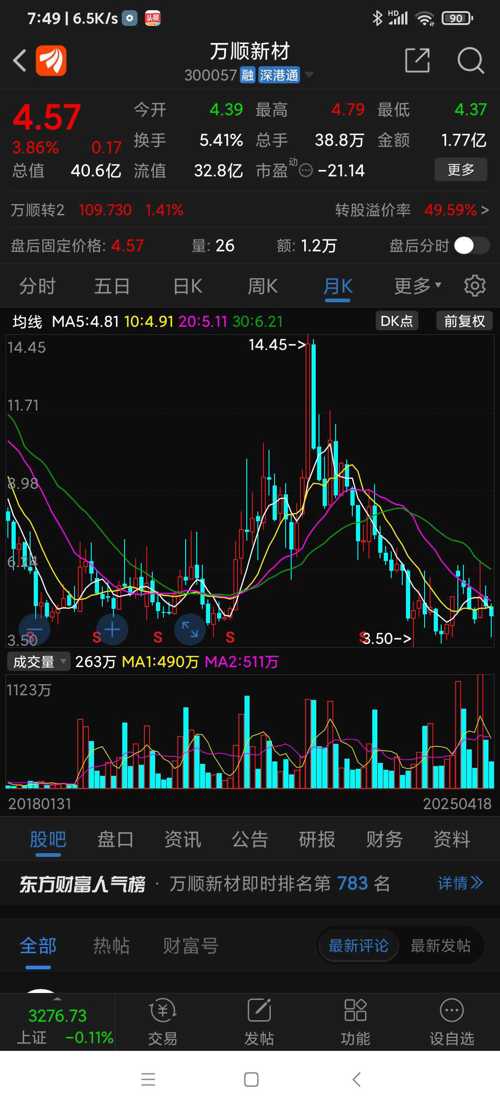Sort by 最新发帖
The height and width of the screenshot is (1111, 500).
point(441,945)
